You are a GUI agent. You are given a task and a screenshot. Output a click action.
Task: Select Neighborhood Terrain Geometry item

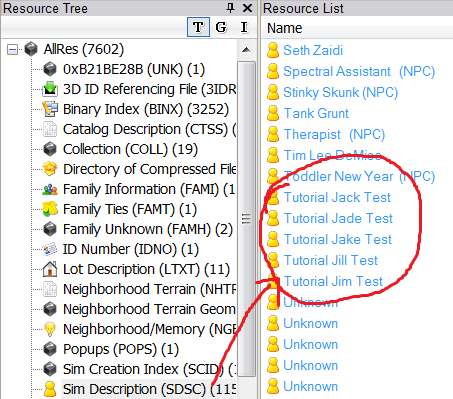click(x=149, y=309)
